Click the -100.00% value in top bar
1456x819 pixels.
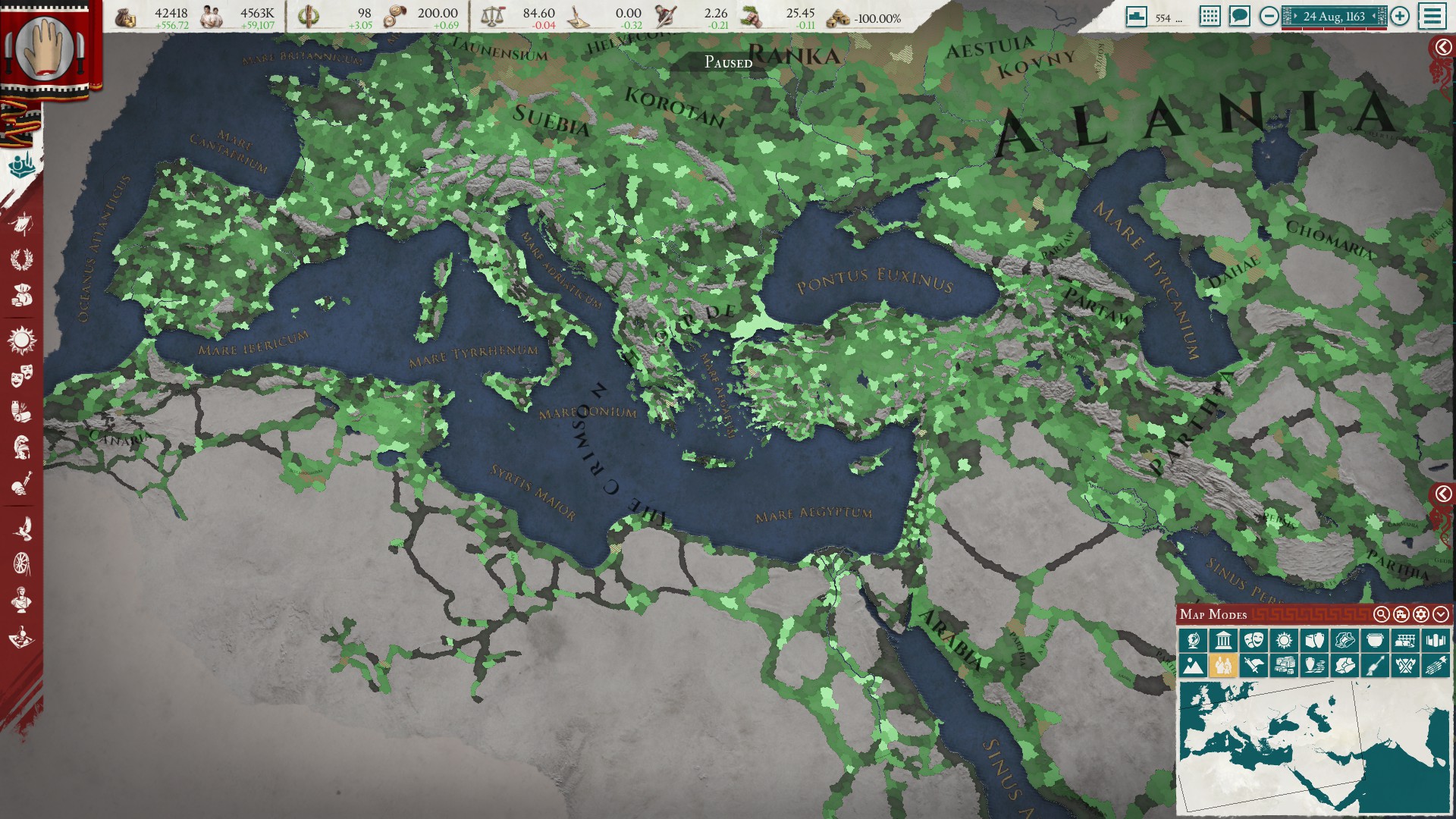coord(877,18)
